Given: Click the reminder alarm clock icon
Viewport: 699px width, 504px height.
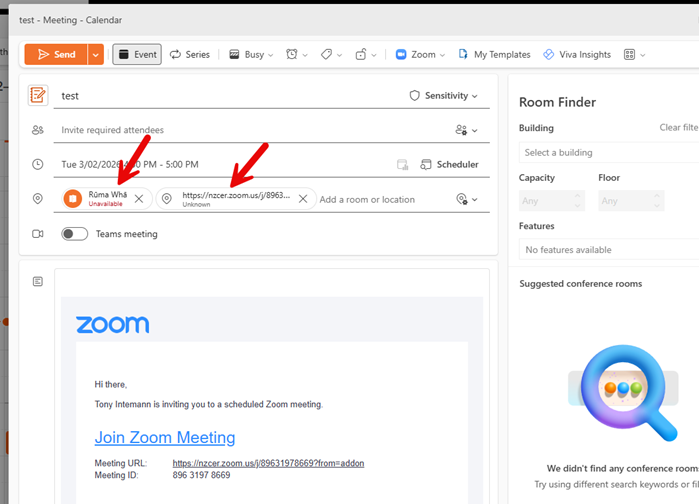Looking at the screenshot, I should (x=292, y=54).
